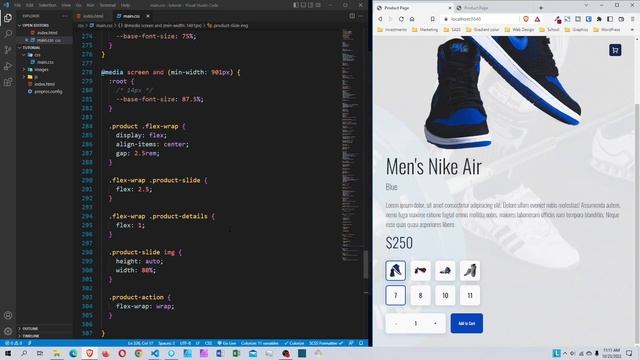The image size is (640, 360).
Task: Open the Run and Debug view
Action: (x=8, y=66)
